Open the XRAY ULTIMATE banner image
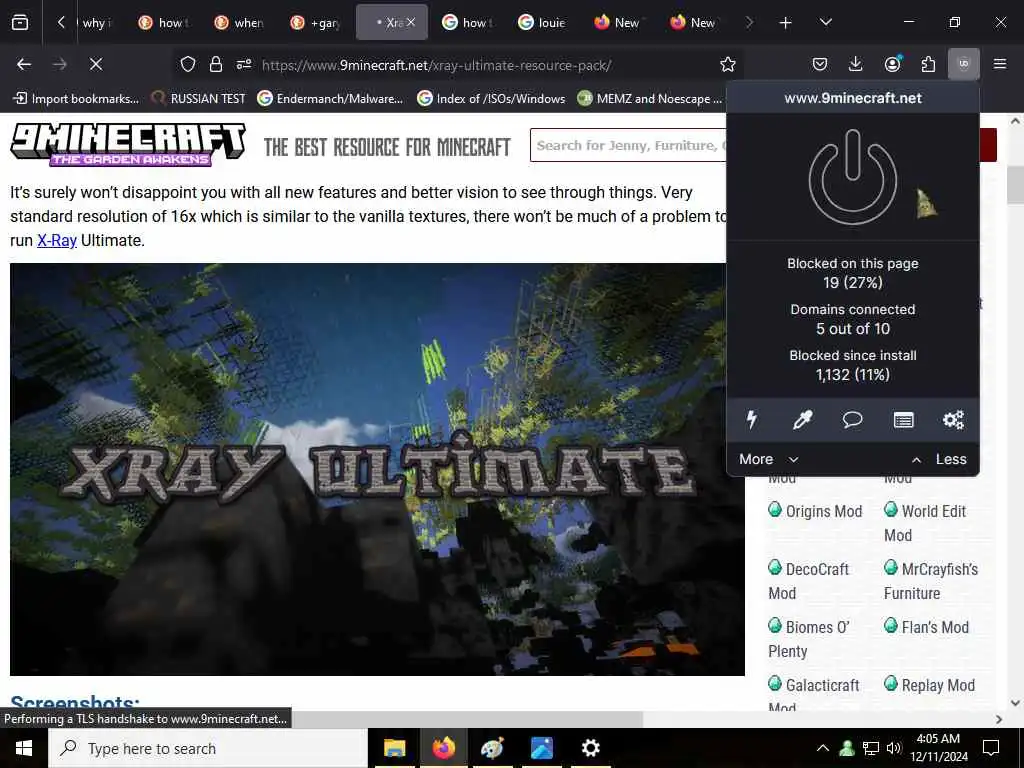The width and height of the screenshot is (1024, 768). pos(377,469)
